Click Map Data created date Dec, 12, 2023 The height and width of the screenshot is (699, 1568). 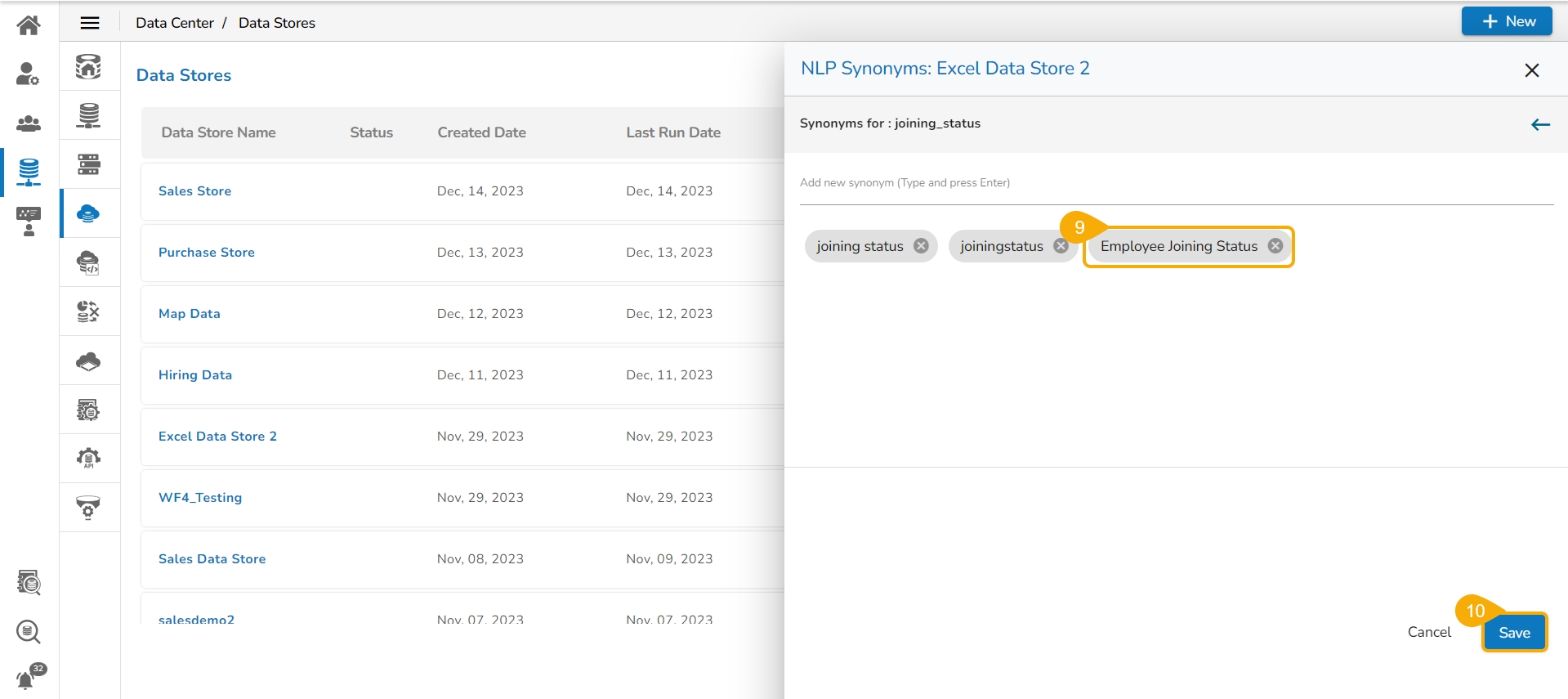480,314
